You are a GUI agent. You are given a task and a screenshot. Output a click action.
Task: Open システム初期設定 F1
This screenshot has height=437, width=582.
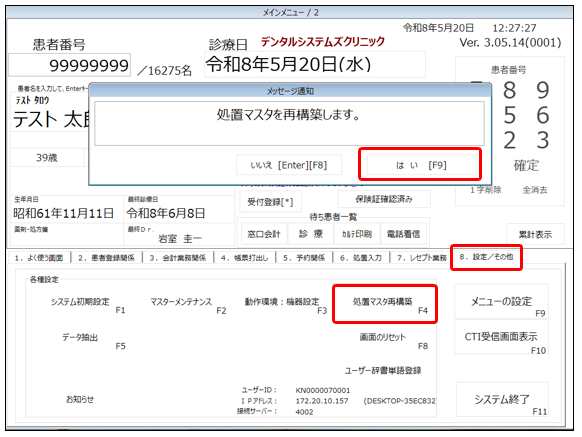pyautogui.click(x=85, y=305)
